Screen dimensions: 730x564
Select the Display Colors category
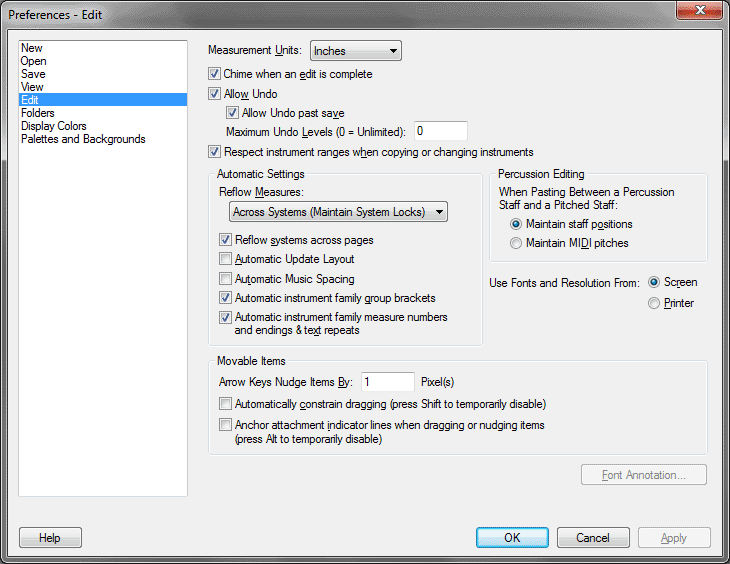54,126
